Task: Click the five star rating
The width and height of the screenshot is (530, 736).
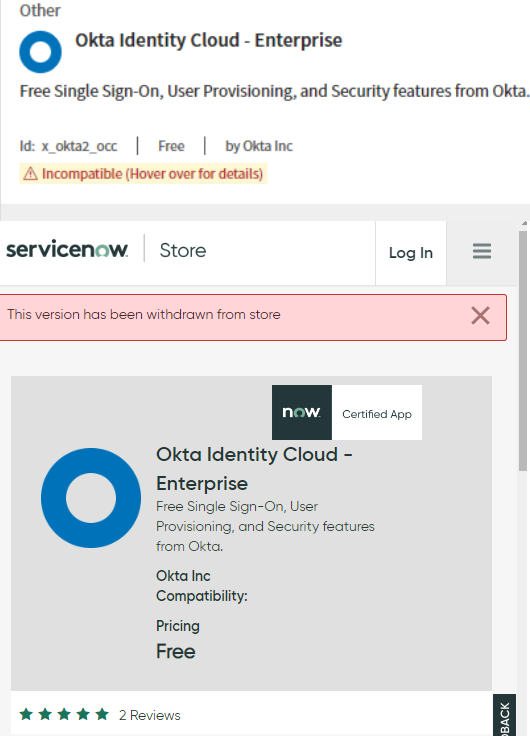Action: click(x=64, y=714)
